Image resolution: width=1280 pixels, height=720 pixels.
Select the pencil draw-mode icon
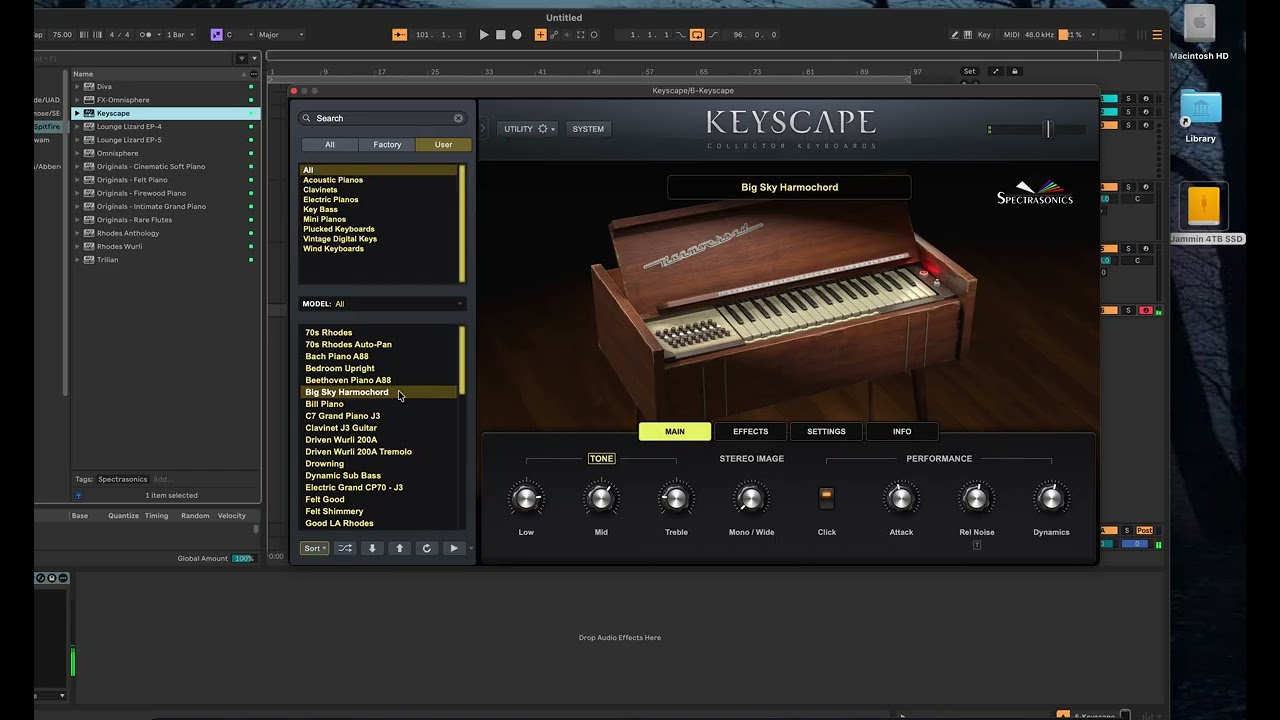(956, 35)
